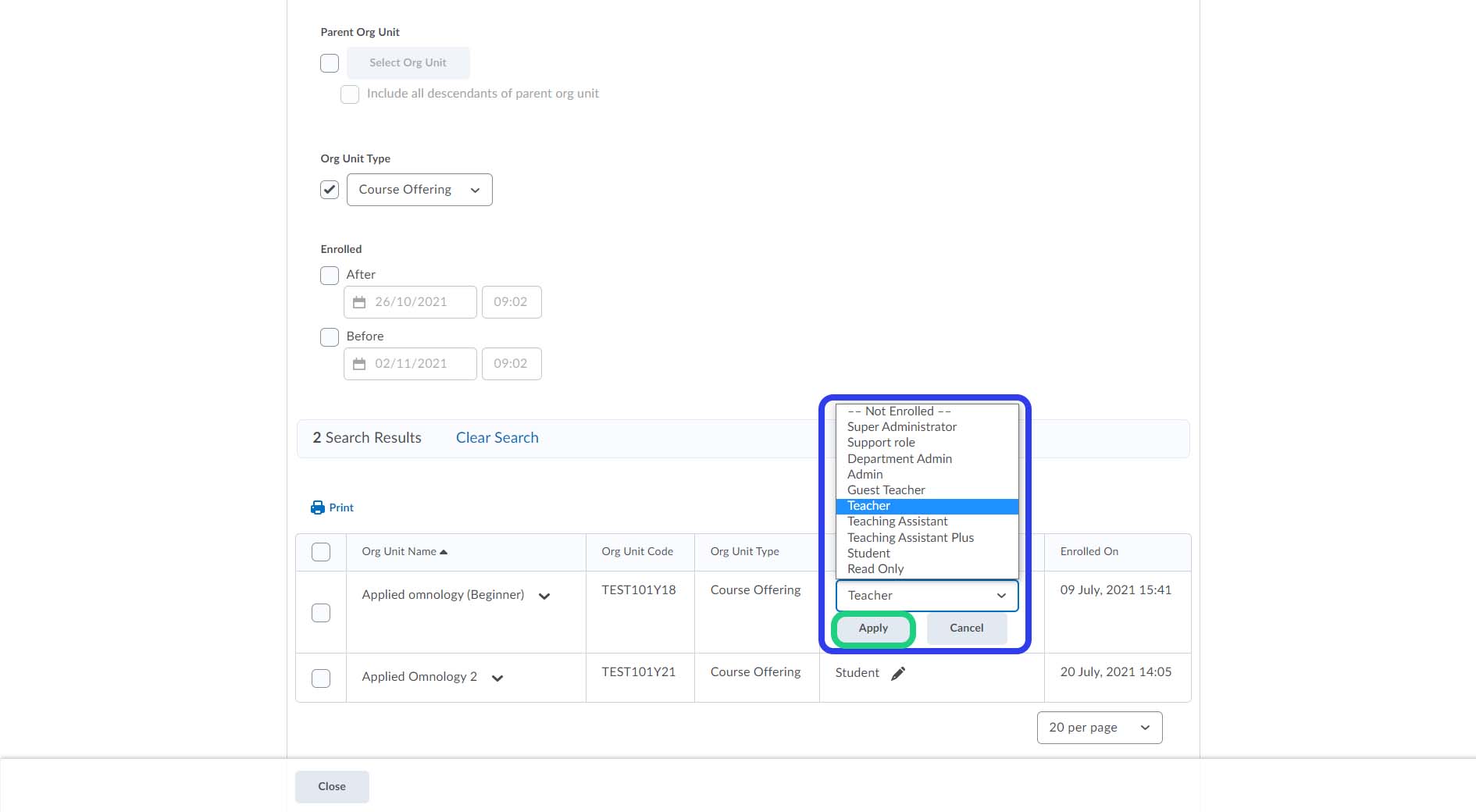Enable the Enrolled After checkbox
Viewport: 1476px width, 812px height.
(330, 276)
